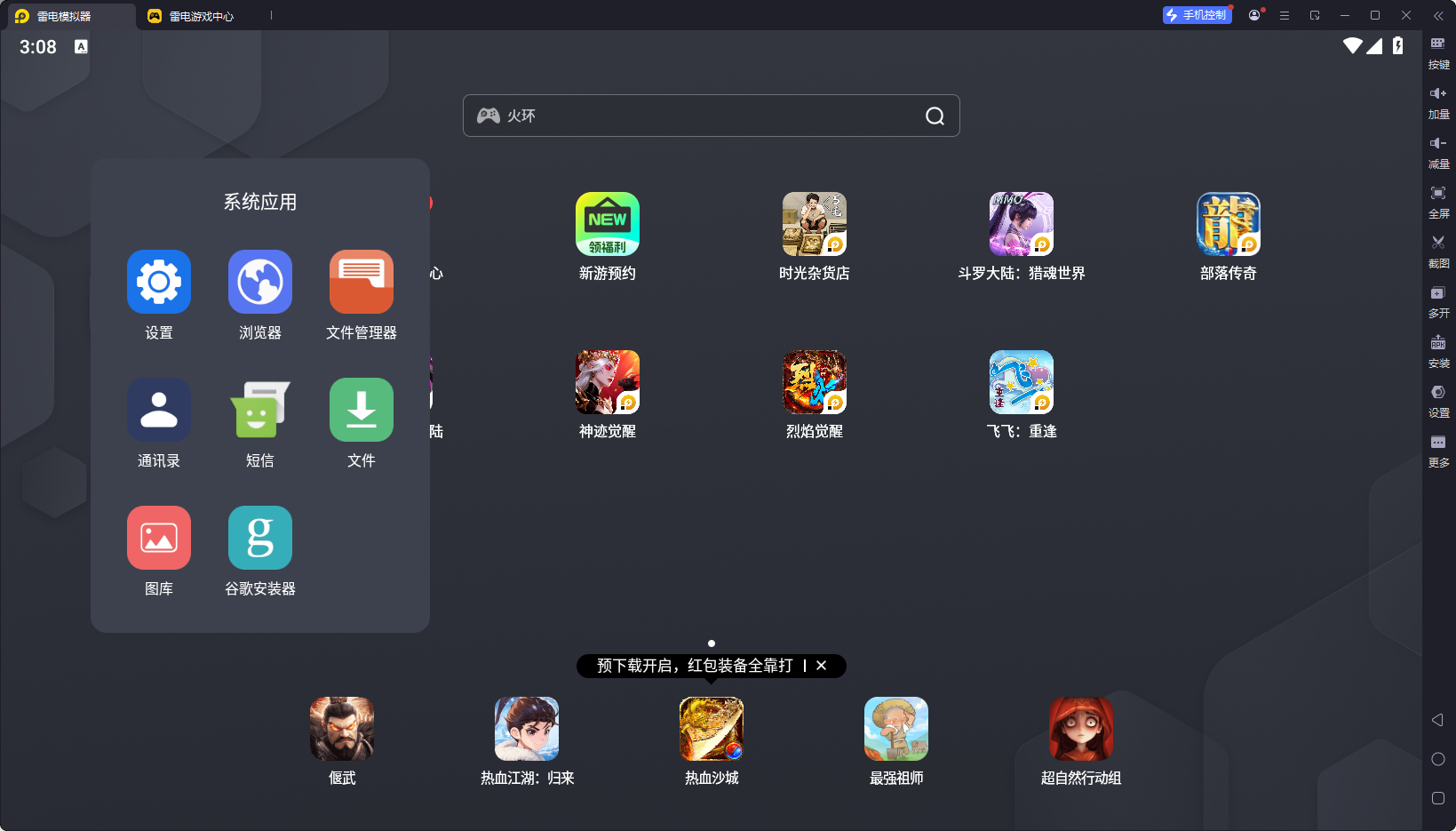Tap the Android back triangle button
Viewport: 1456px width, 831px height.
point(1437,720)
